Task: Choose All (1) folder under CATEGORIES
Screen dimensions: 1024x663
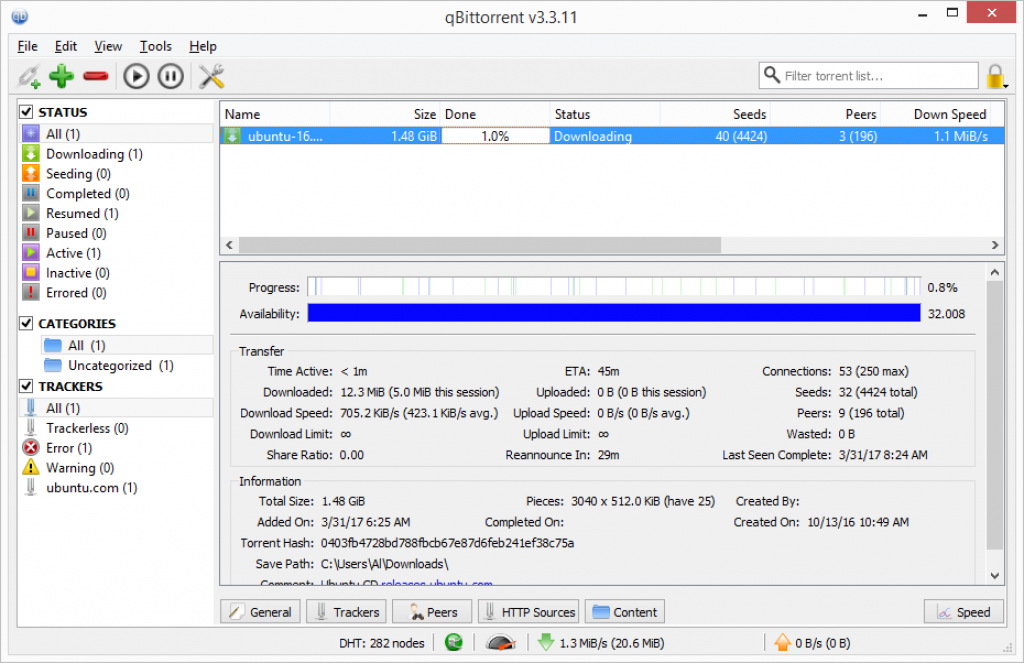Action: pyautogui.click(x=127, y=345)
